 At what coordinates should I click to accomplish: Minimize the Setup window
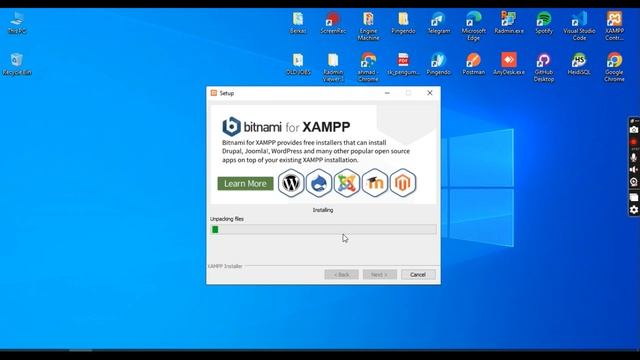[x=387, y=93]
